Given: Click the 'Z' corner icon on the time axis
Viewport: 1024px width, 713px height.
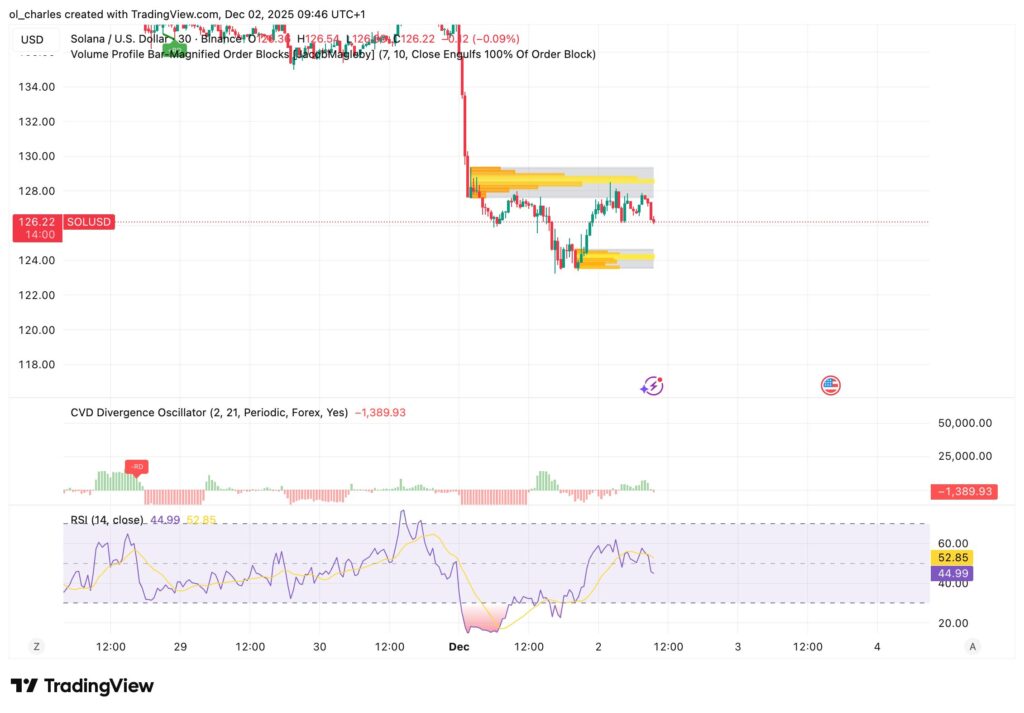Looking at the screenshot, I should (36, 646).
